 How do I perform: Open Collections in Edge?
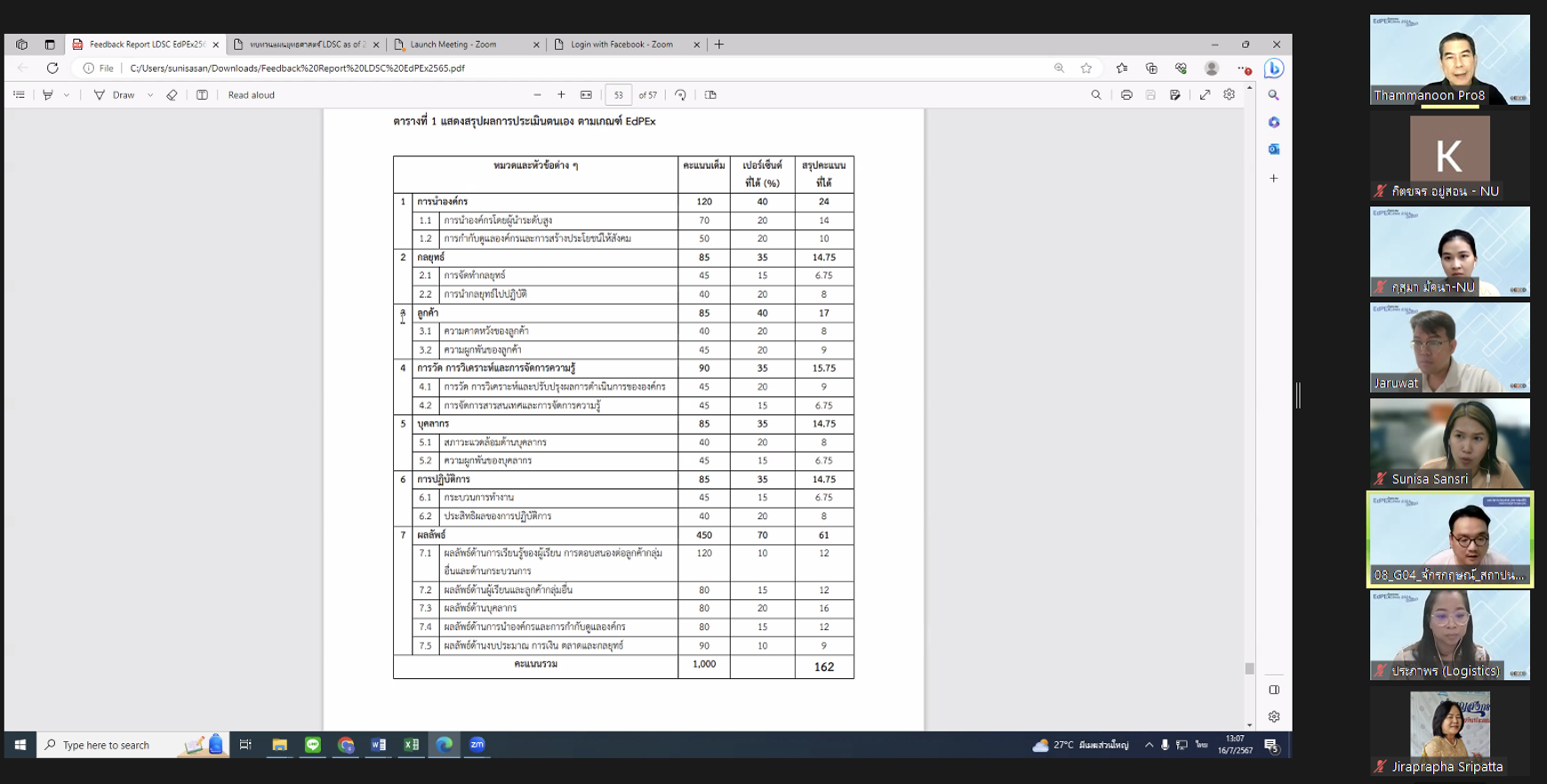pos(1151,68)
